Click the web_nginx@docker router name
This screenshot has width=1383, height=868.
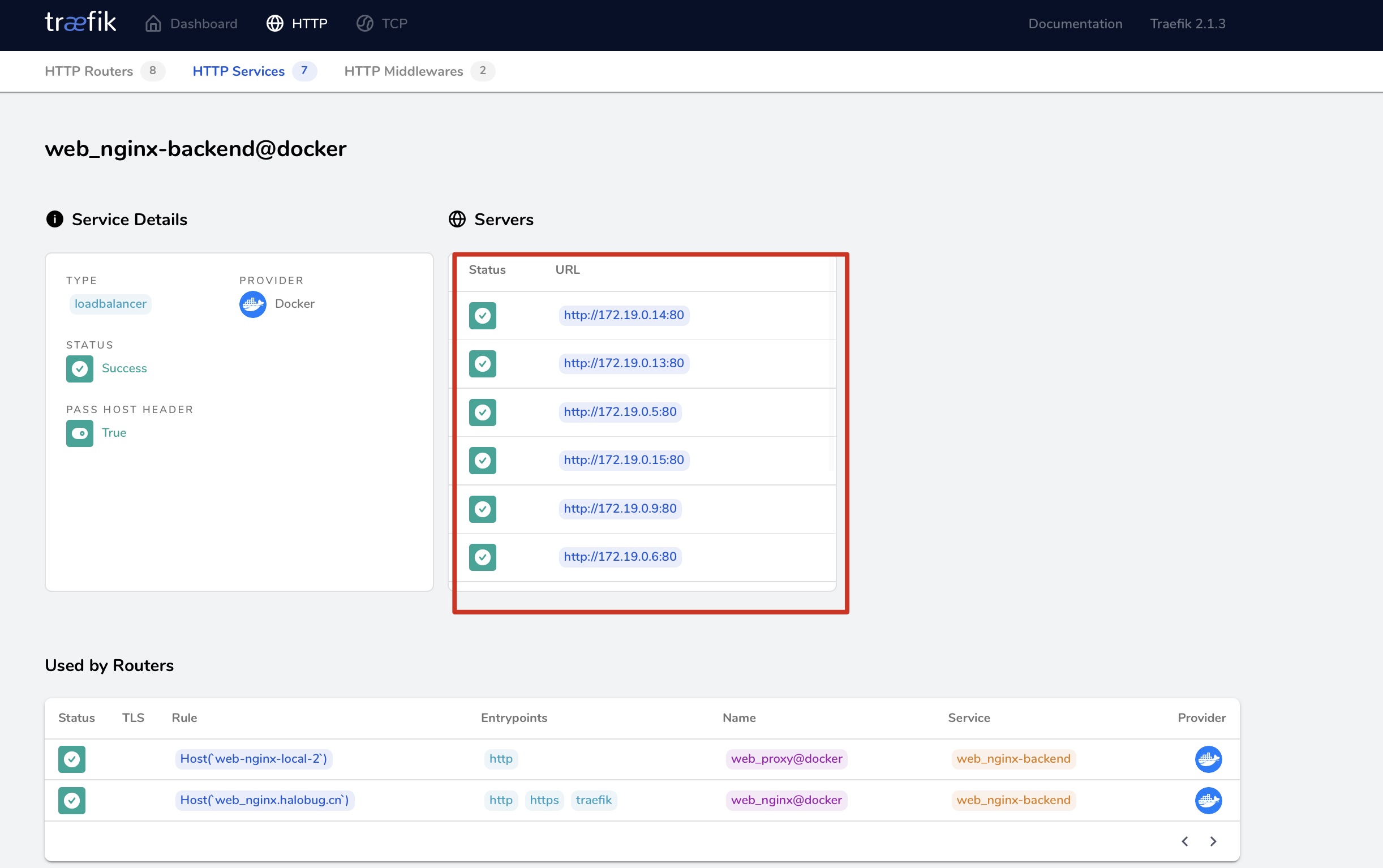click(787, 800)
